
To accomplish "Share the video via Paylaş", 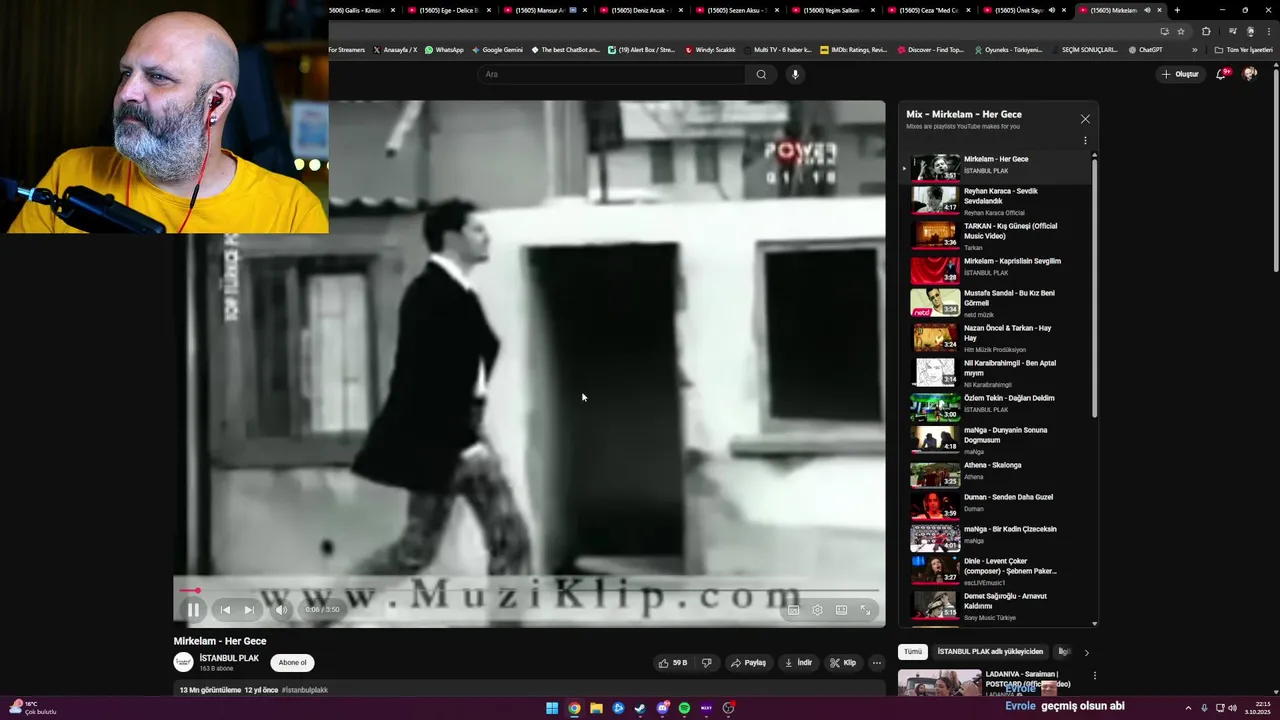I will pos(748,663).
